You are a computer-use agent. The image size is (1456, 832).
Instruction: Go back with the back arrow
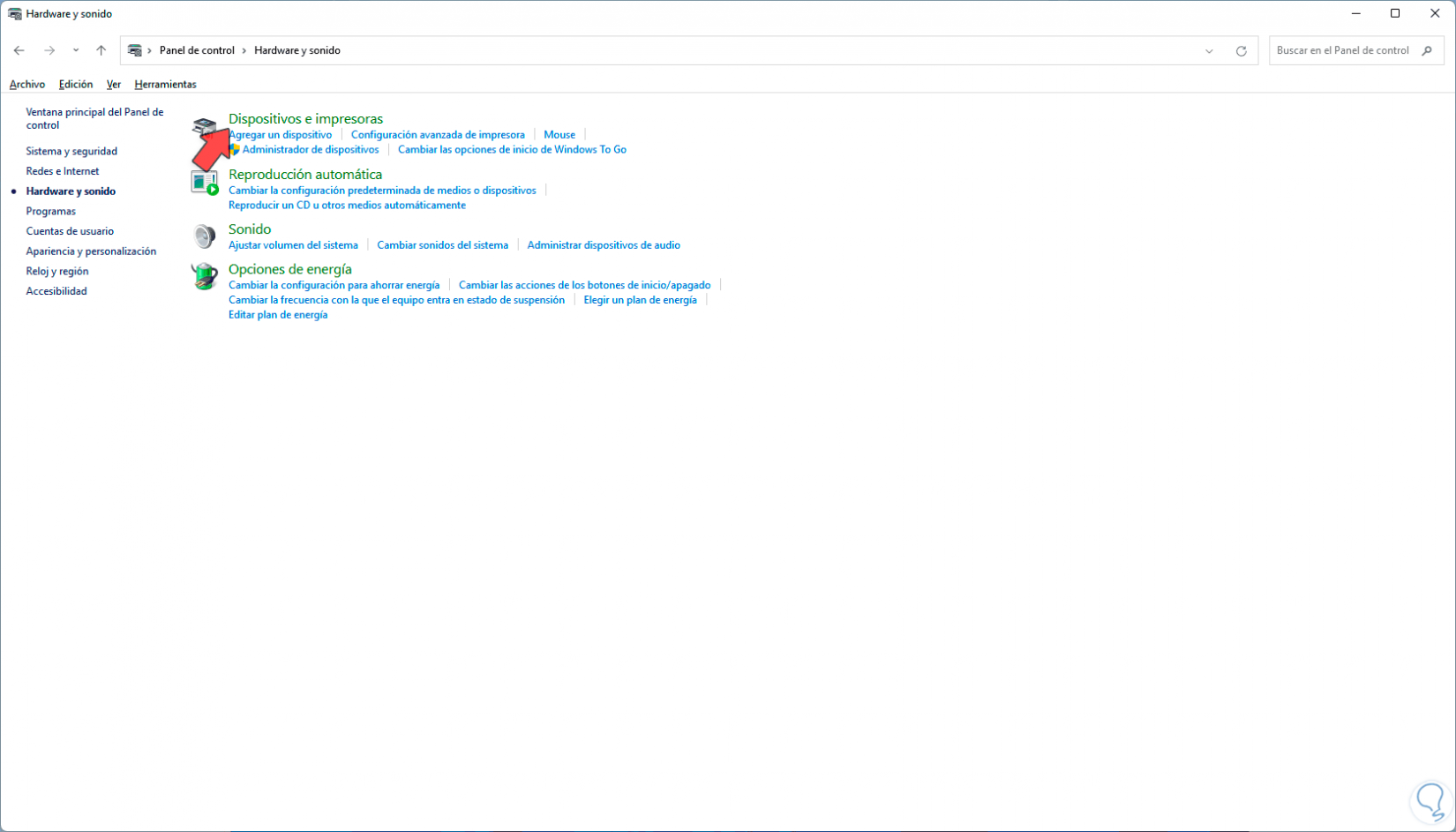[19, 50]
